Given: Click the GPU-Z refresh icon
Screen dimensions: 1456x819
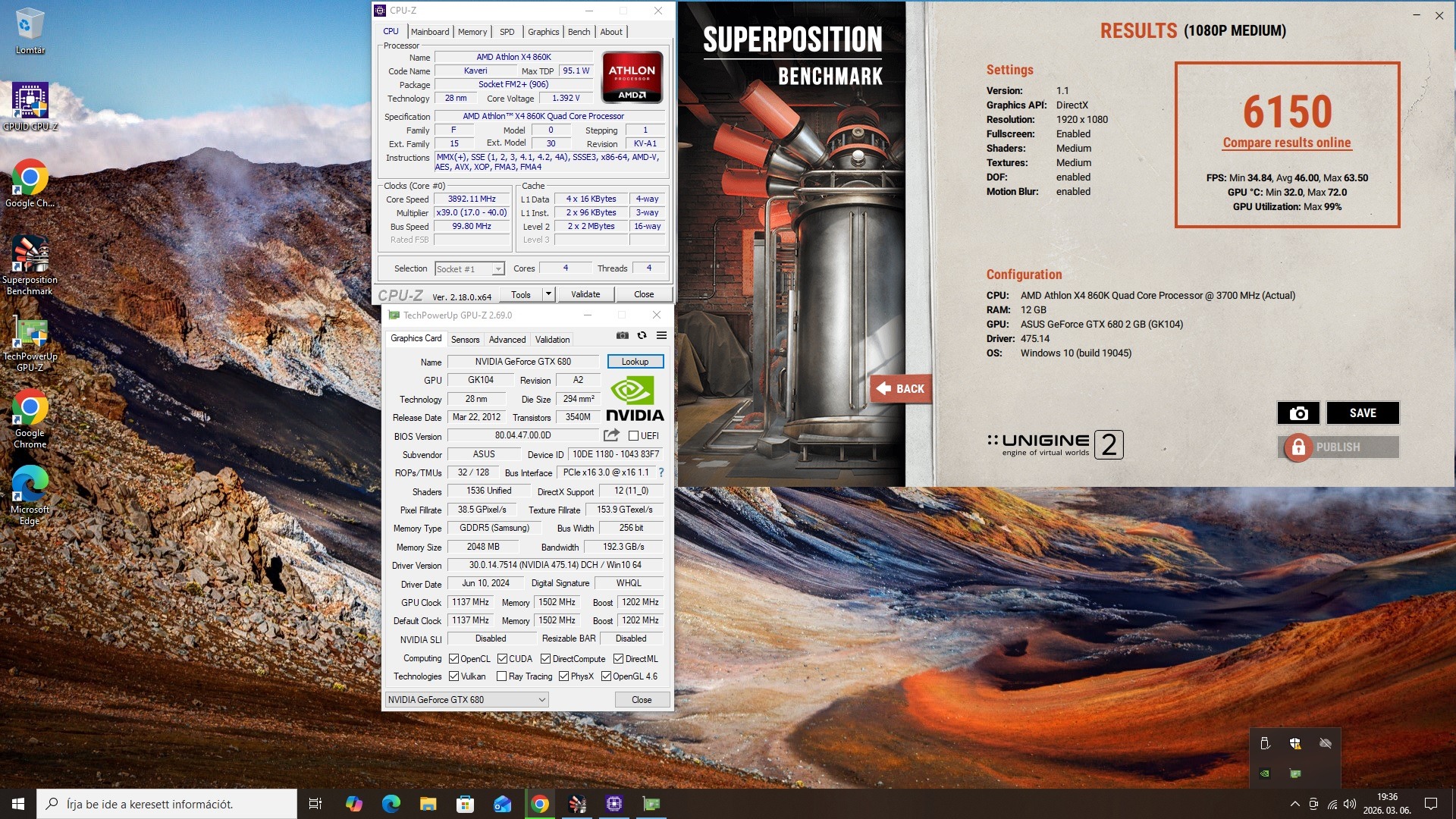Looking at the screenshot, I should [x=642, y=335].
